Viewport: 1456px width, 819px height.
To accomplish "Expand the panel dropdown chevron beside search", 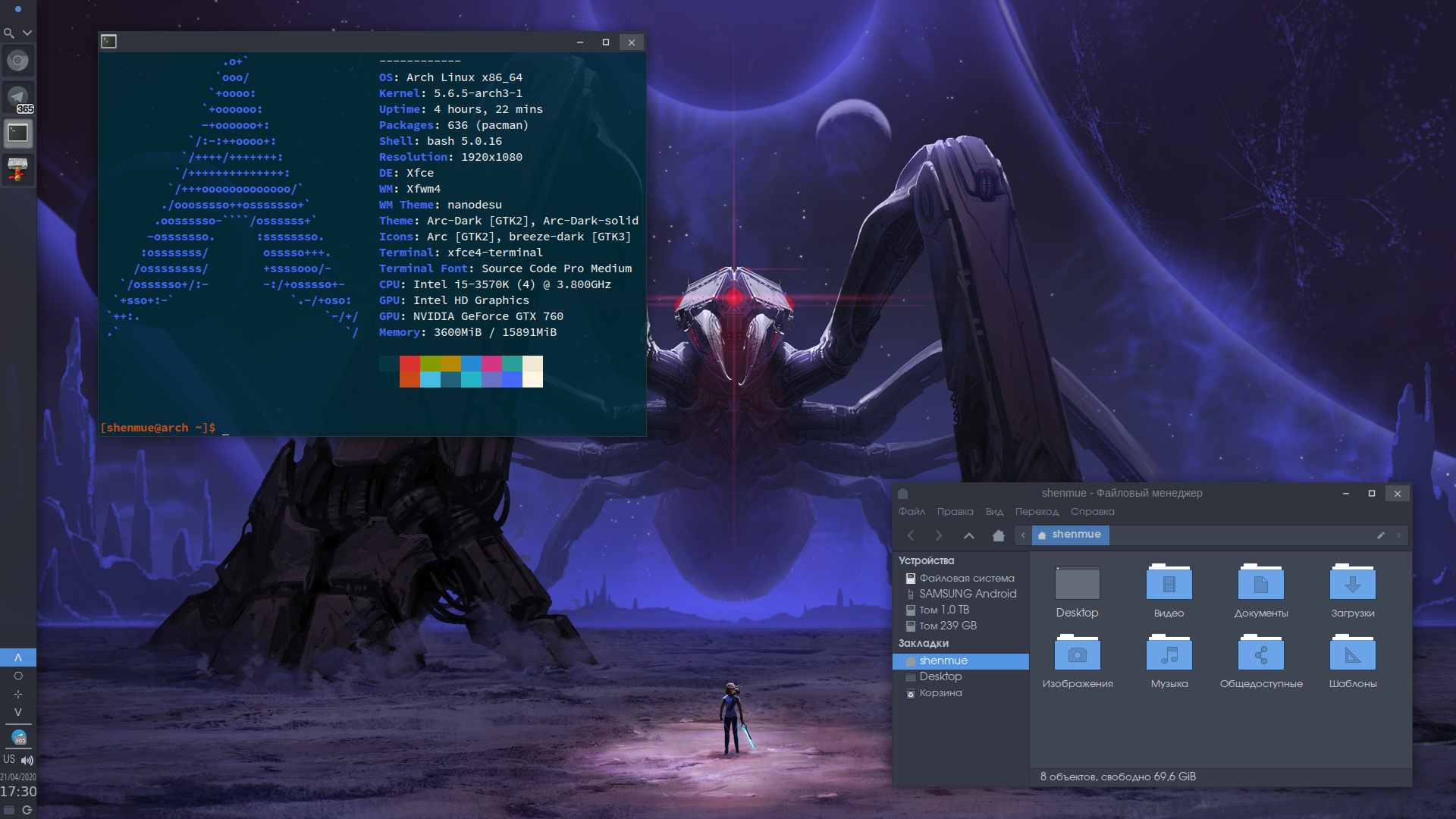I will [x=27, y=33].
